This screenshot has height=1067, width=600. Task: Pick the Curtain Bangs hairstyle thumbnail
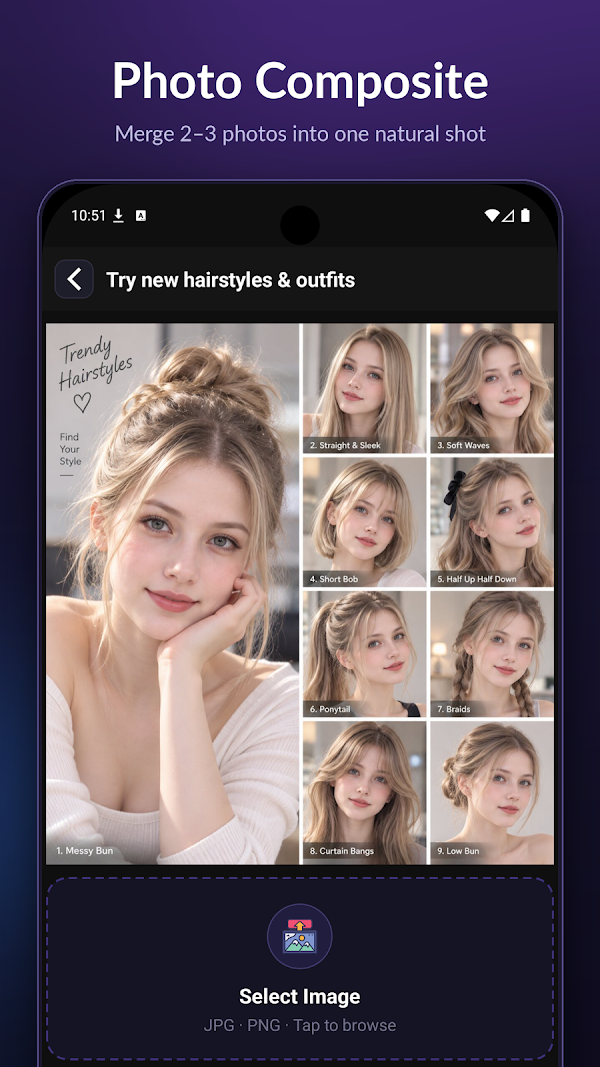coord(365,793)
